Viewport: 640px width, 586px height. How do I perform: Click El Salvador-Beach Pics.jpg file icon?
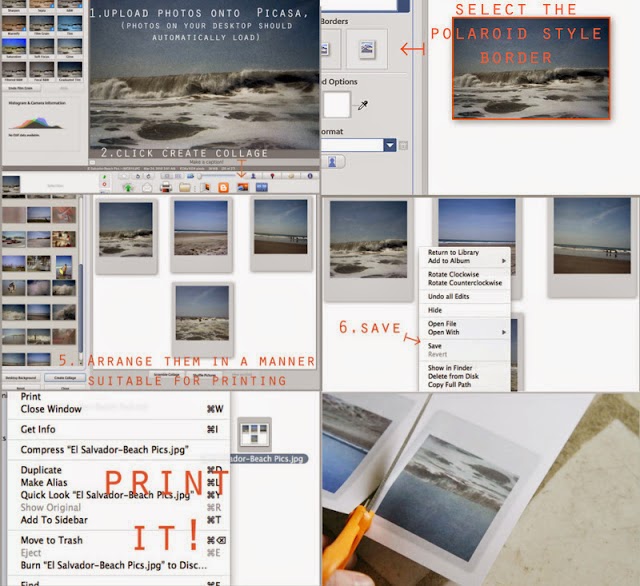click(254, 434)
